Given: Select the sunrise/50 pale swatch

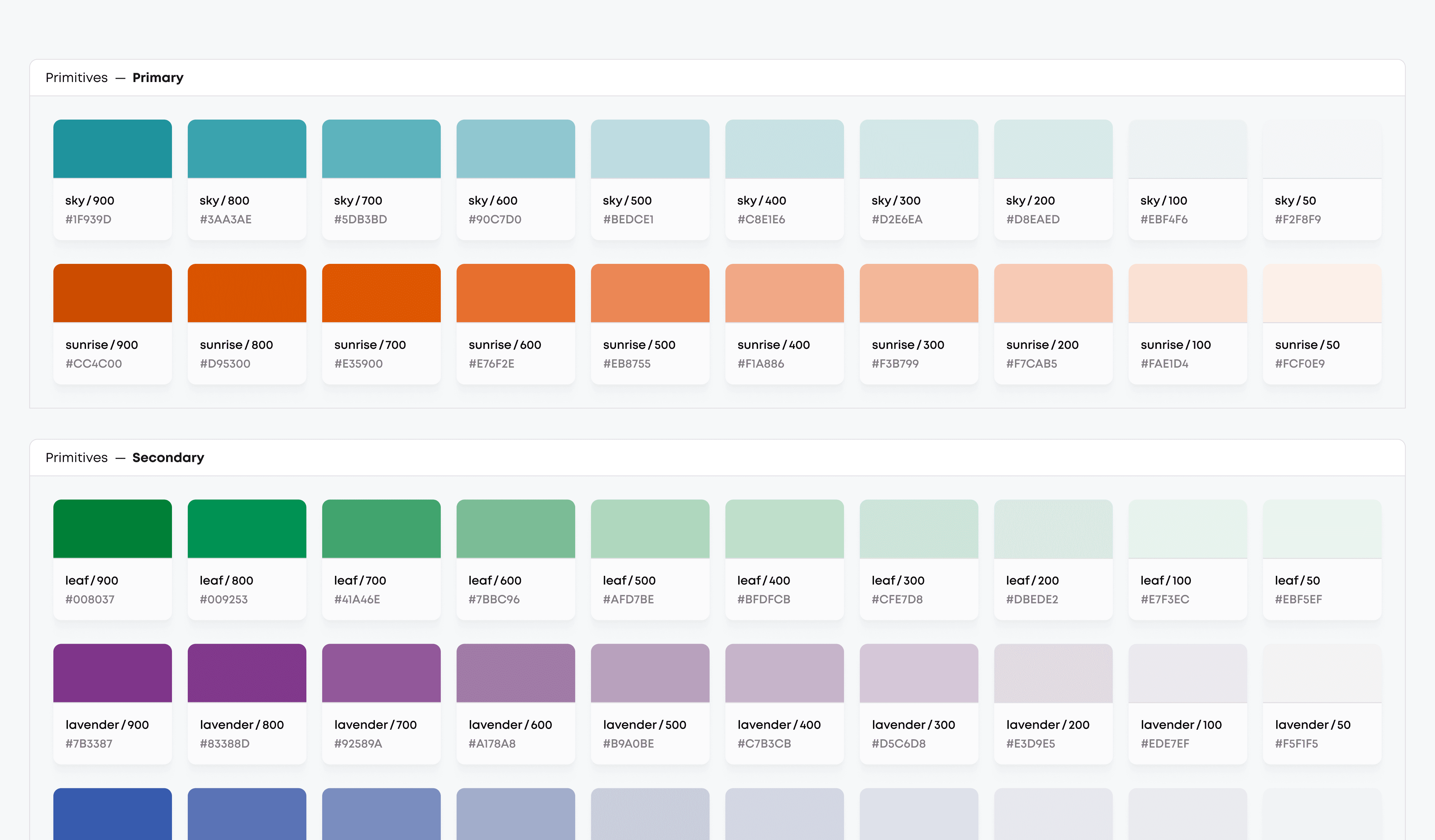Looking at the screenshot, I should point(1322,293).
